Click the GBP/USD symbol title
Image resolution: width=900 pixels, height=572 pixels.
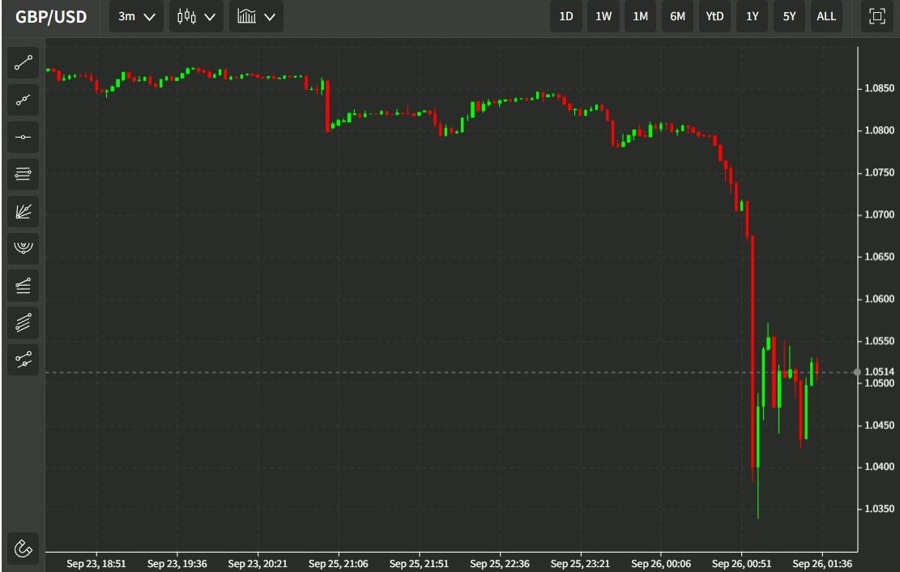(51, 17)
